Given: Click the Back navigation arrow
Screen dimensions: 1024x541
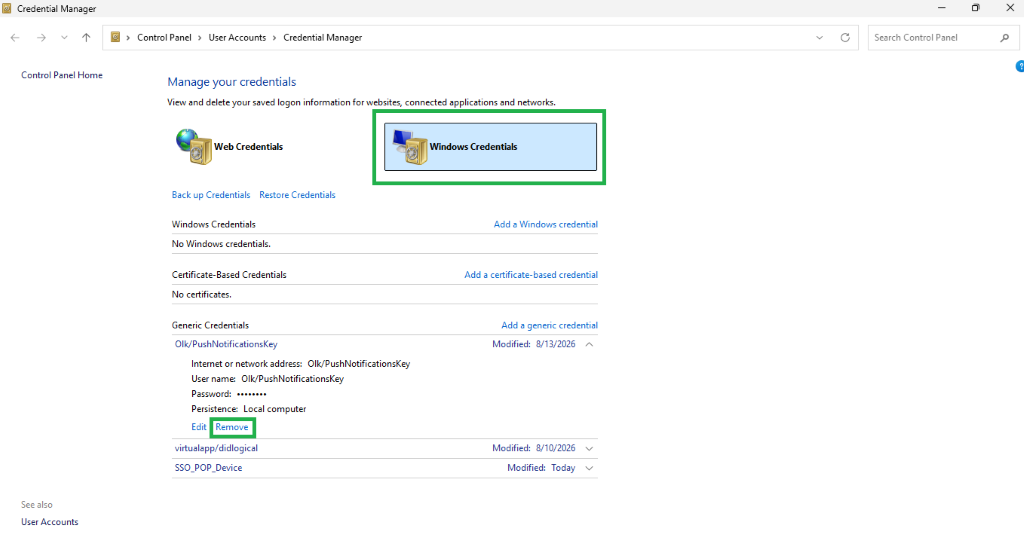Looking at the screenshot, I should (x=15, y=38).
